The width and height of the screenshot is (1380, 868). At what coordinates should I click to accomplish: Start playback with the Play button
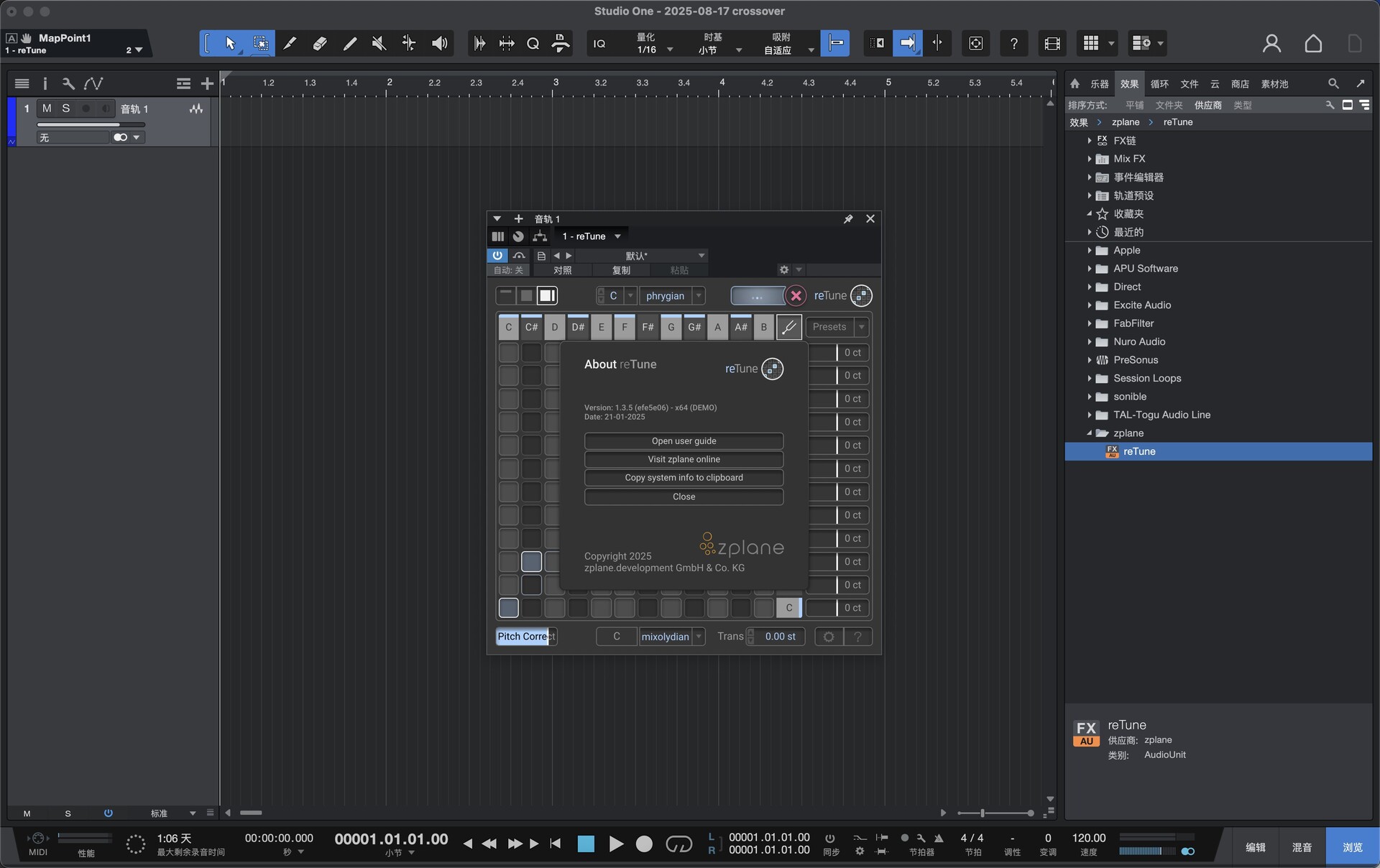tap(616, 844)
